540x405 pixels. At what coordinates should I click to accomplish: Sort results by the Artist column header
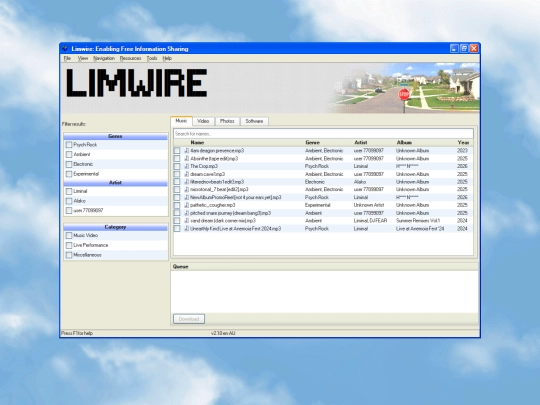pos(361,142)
